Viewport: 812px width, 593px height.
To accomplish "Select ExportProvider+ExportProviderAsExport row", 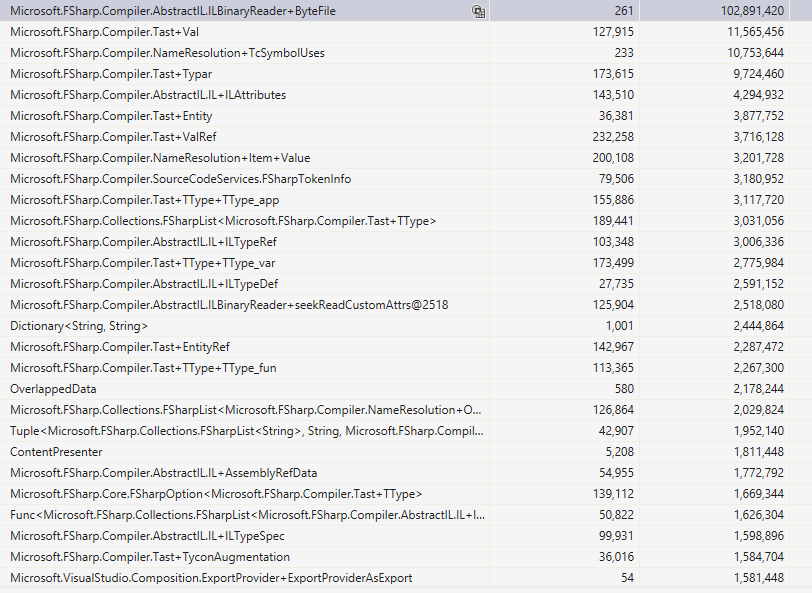I will pyautogui.click(x=406, y=577).
